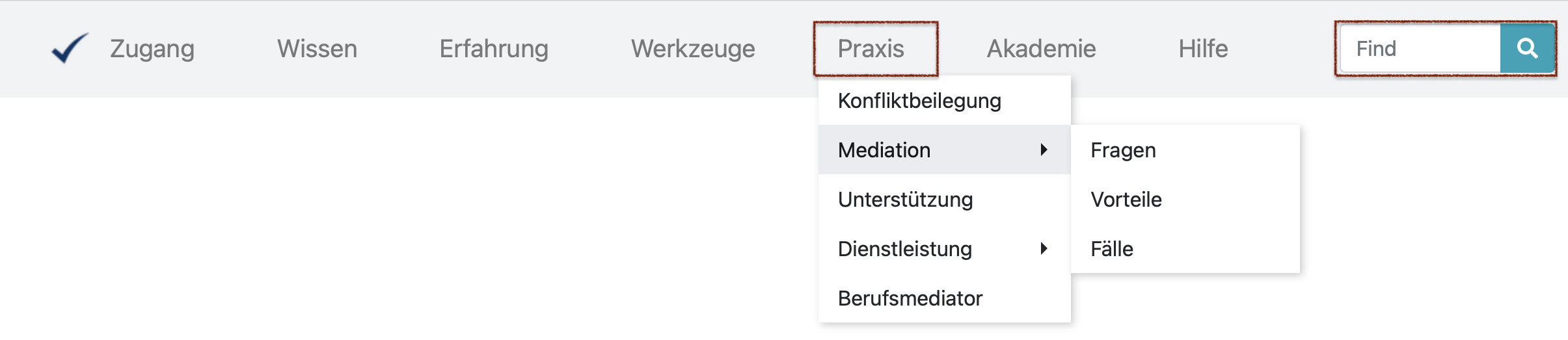Expand the Mediation submenu arrow

pos(1044,150)
